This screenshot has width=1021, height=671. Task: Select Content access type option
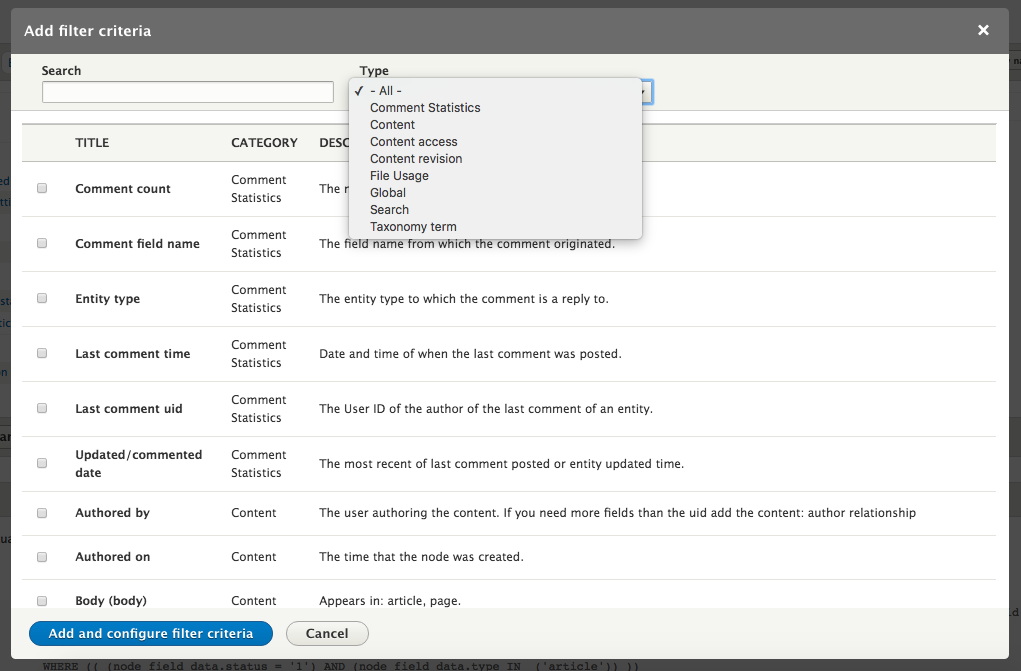413,142
